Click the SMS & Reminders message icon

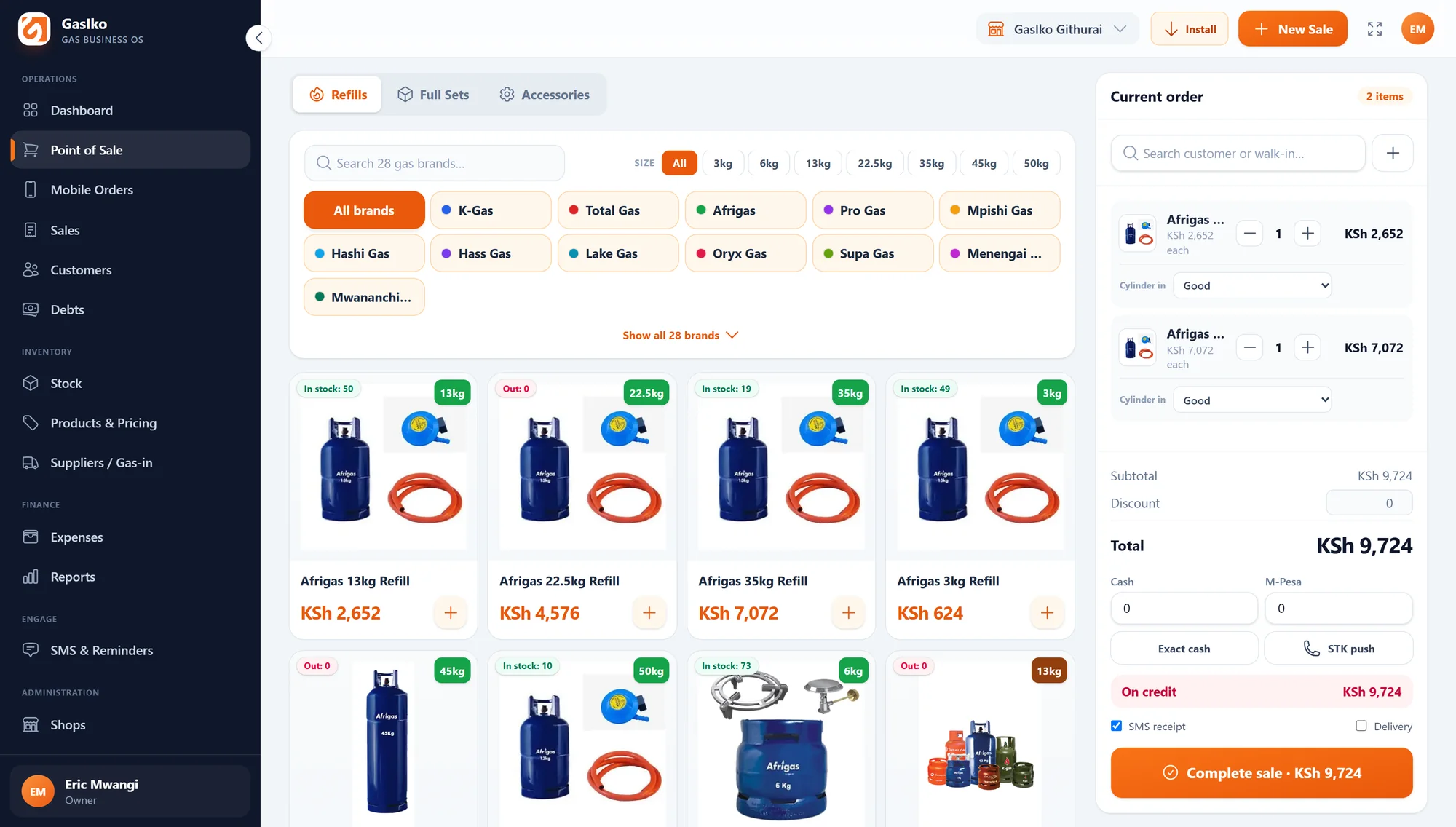tap(31, 650)
